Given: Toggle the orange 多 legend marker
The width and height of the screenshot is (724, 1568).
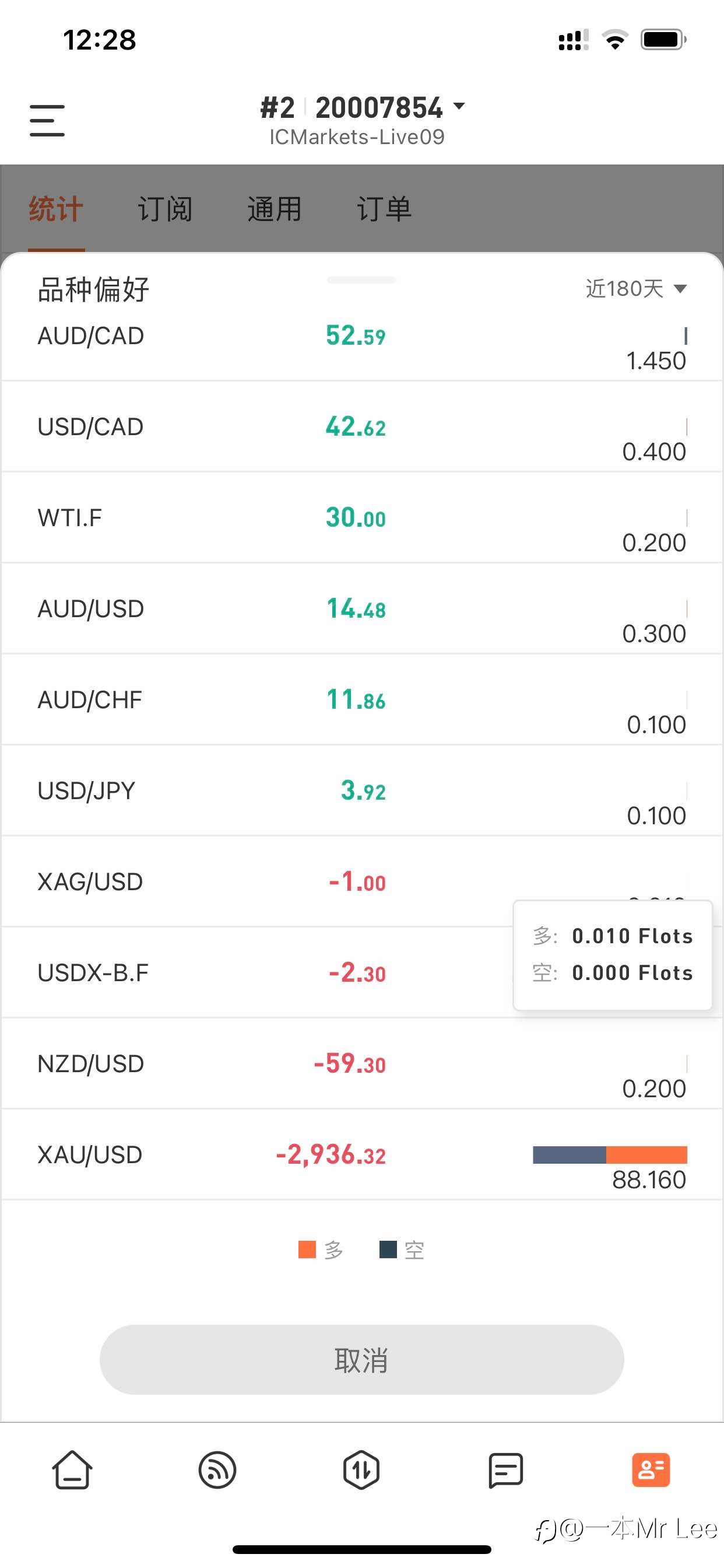Looking at the screenshot, I should click(x=307, y=1249).
